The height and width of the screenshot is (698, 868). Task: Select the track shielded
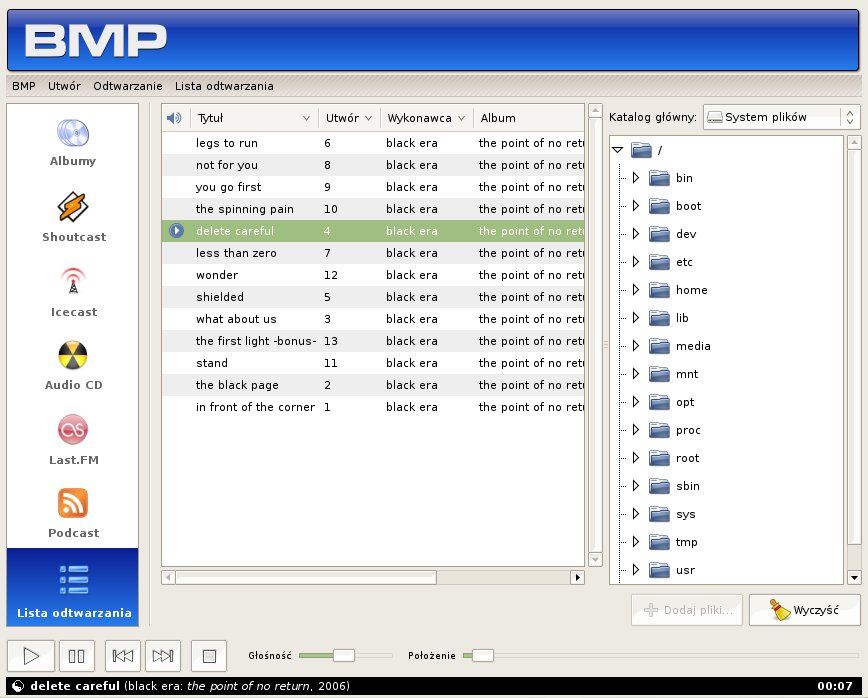[x=373, y=297]
